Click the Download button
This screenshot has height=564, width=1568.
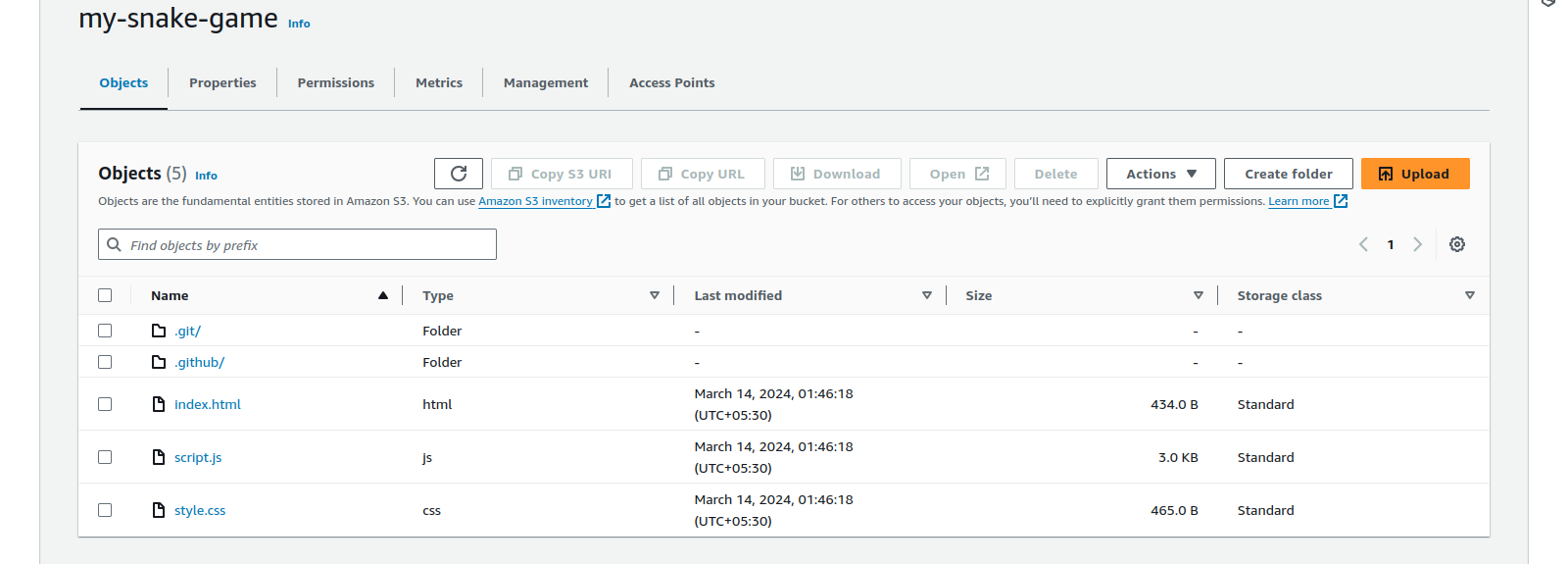point(837,174)
